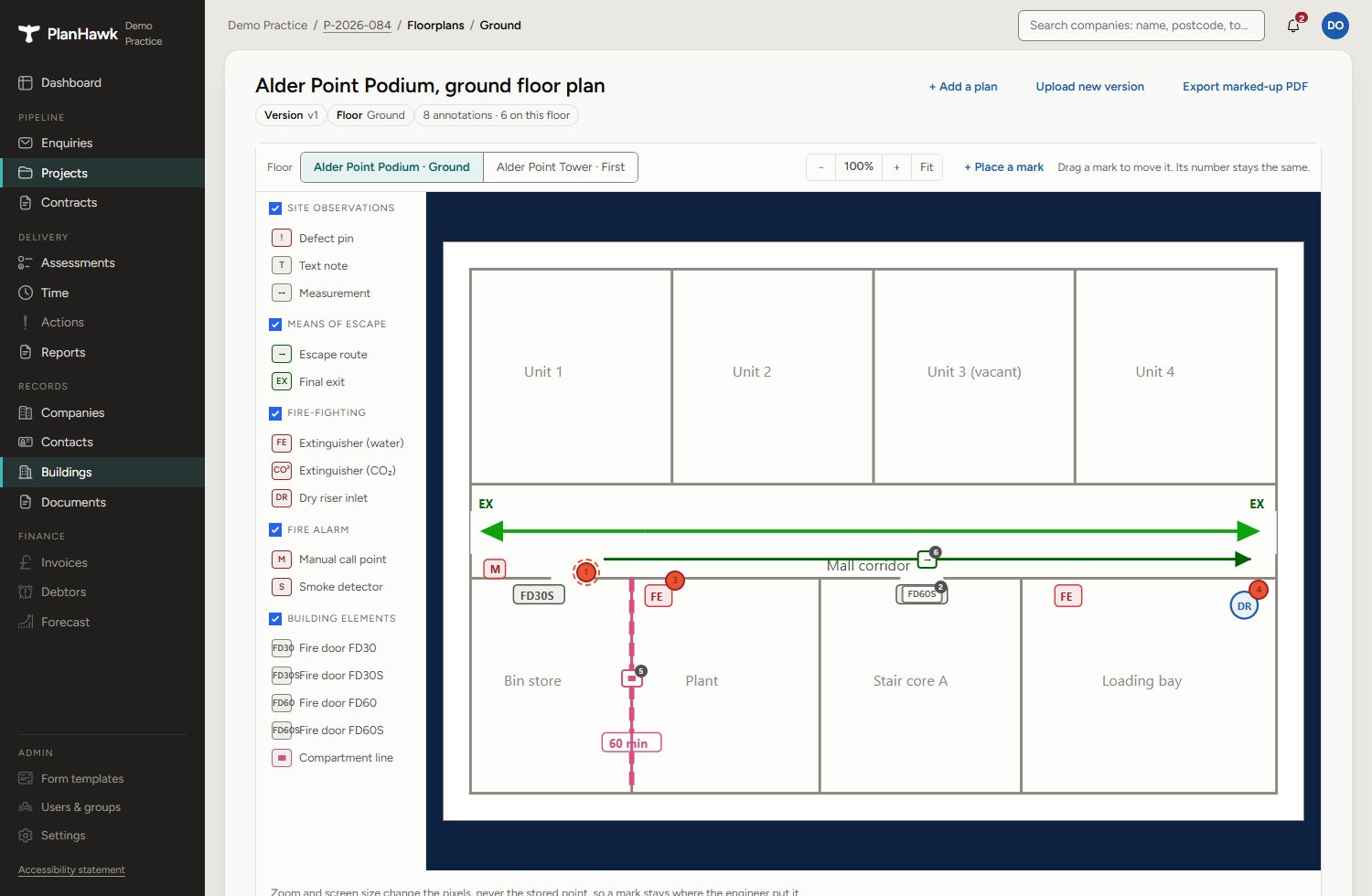
Task: Open the DO user avatar menu
Action: (x=1335, y=26)
